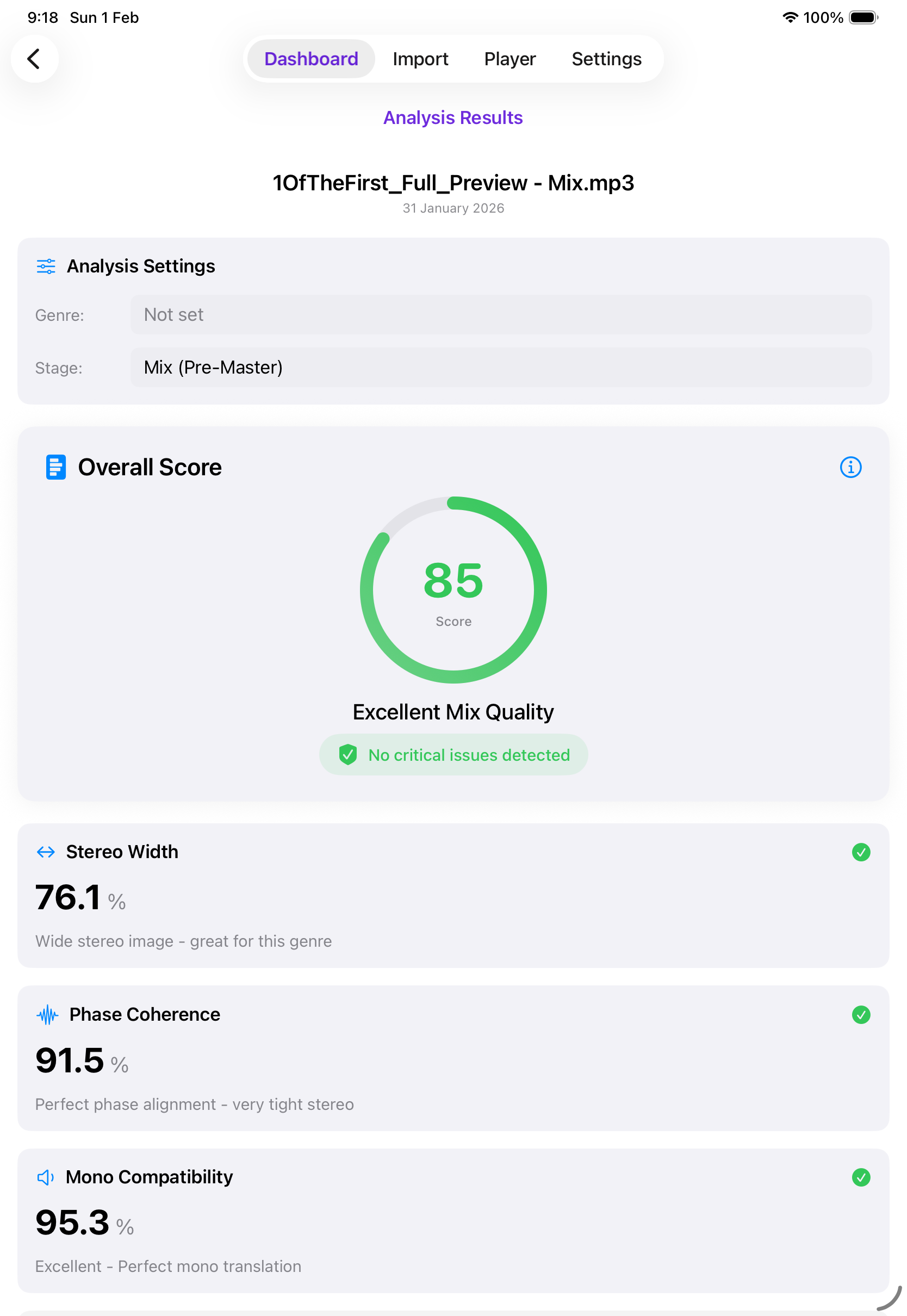The width and height of the screenshot is (907, 1316).
Task: Toggle the green checkmark on Stereo Width
Action: (860, 852)
